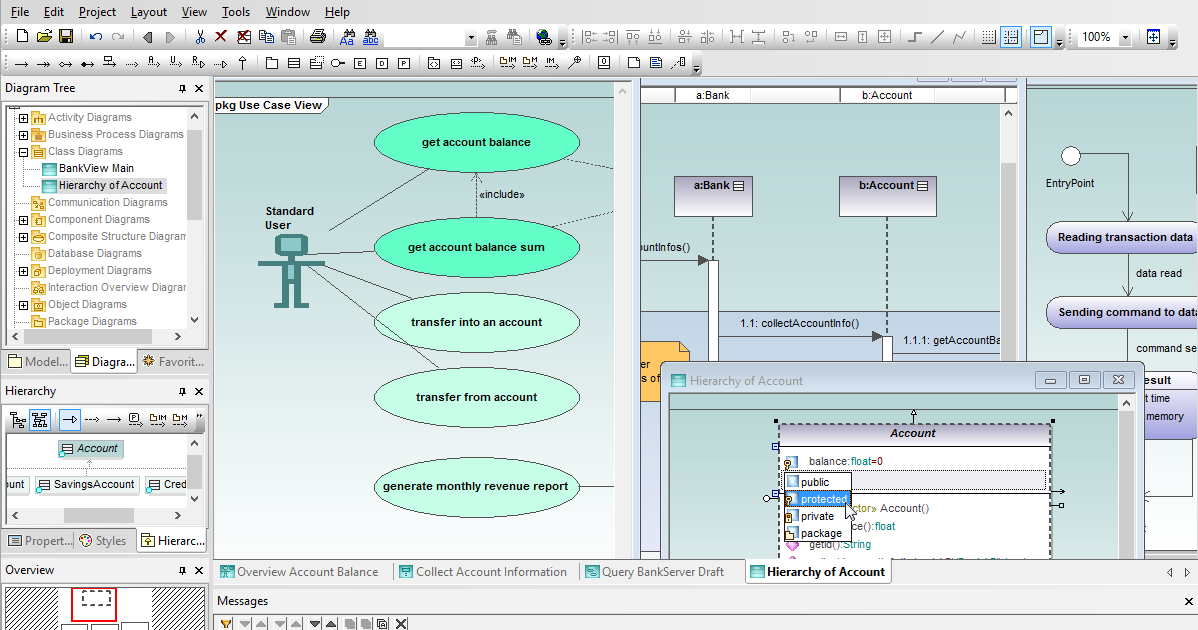Screen dimensions: 1198x630
Task: Open the Find text combo box dropdown
Action: pyautogui.click(x=471, y=37)
